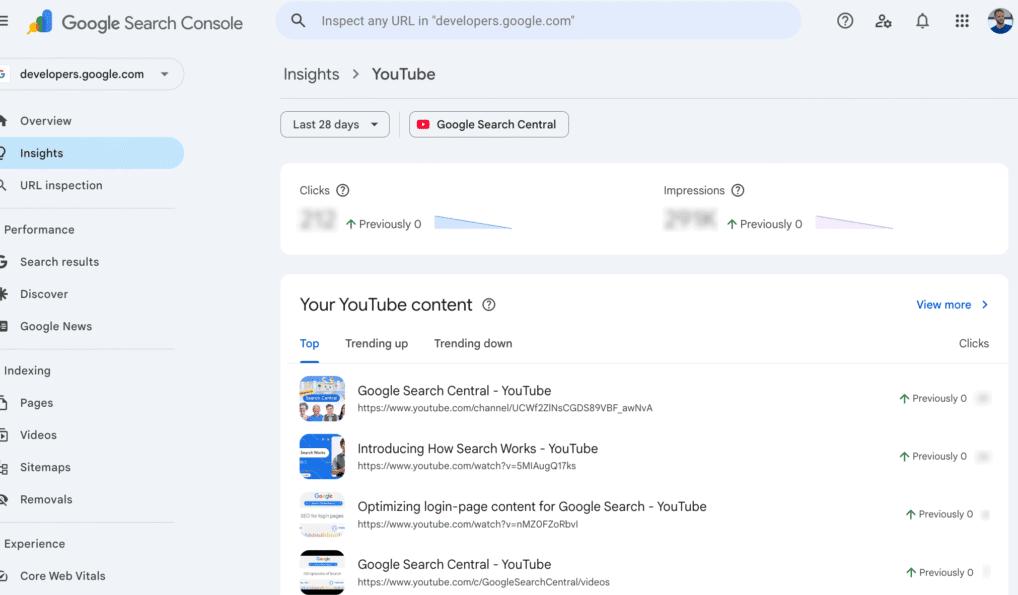Open the Google apps grid
This screenshot has height=595, width=1018.
(x=961, y=21)
